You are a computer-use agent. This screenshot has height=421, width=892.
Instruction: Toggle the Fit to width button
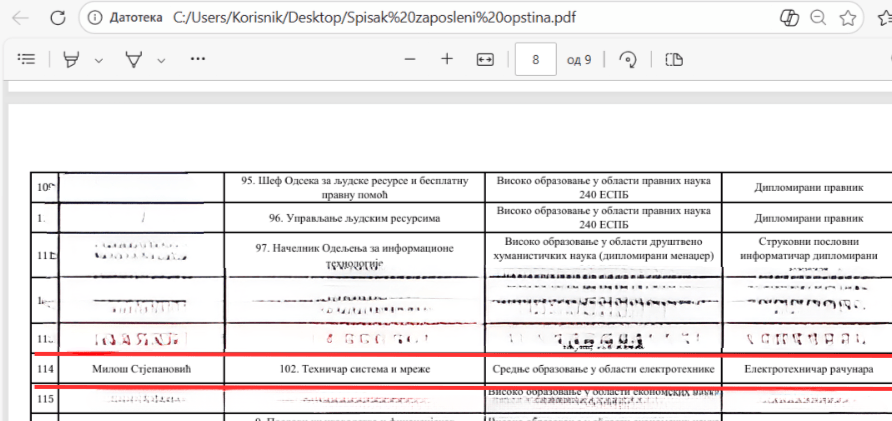click(x=485, y=60)
